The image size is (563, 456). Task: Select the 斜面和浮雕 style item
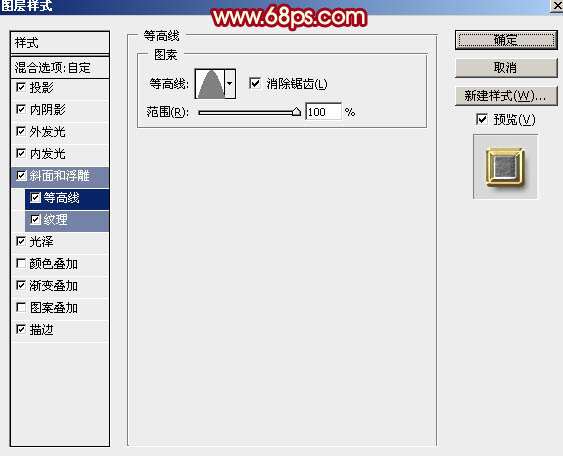click(60, 176)
